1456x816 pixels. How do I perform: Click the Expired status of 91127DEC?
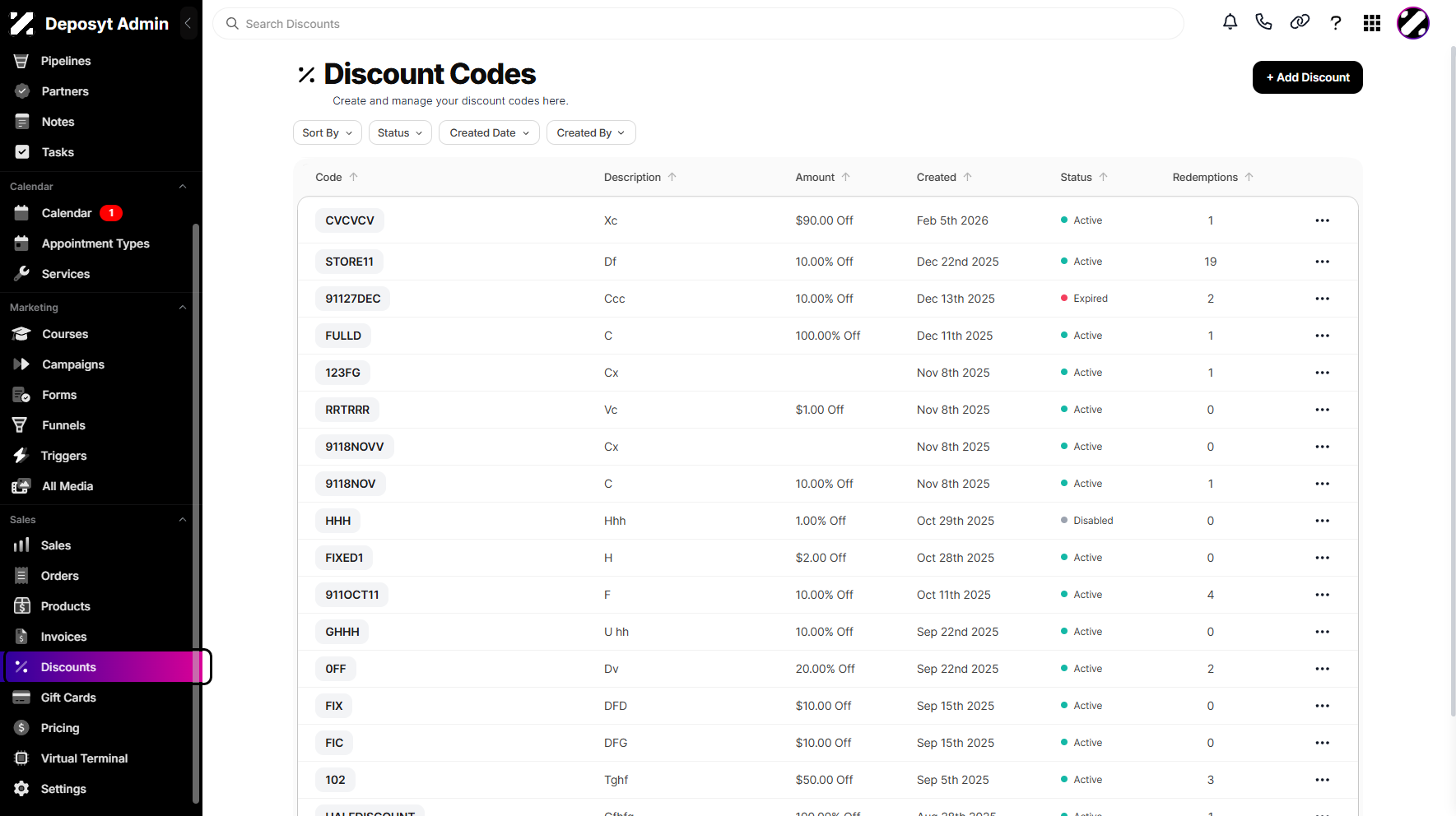coord(1084,299)
